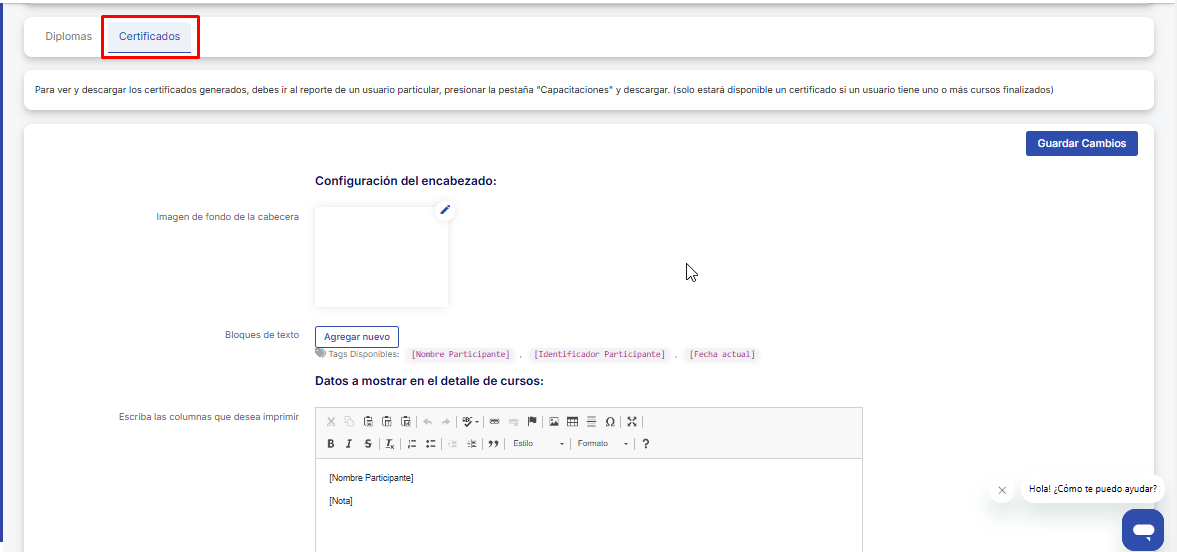Click Agregar nuevo to add a text block

(x=356, y=337)
